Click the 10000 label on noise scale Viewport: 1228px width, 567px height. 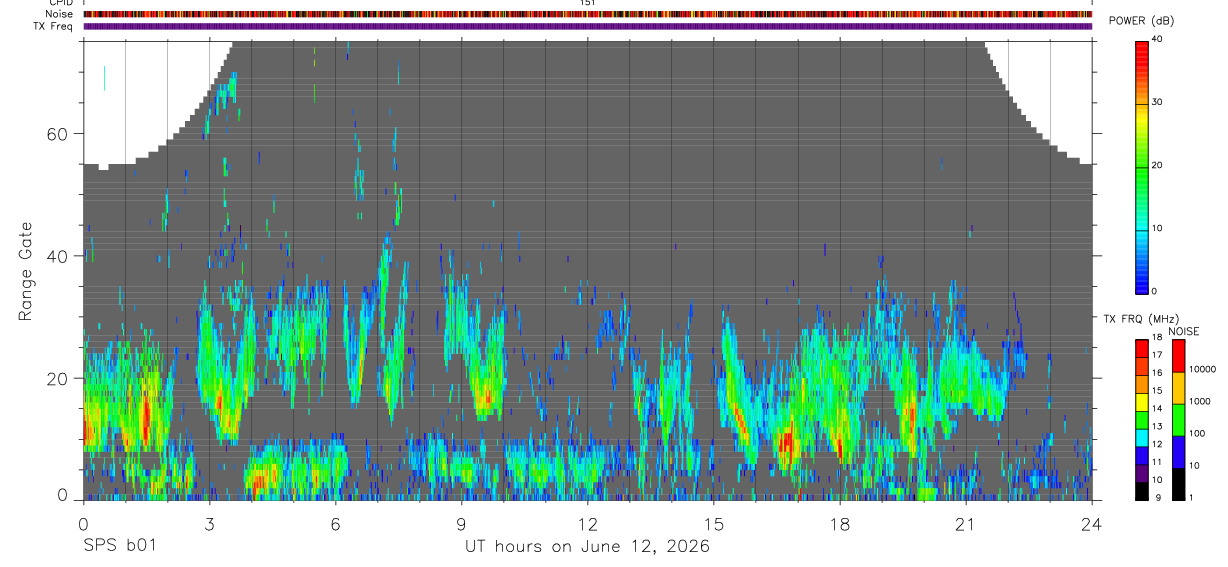(1203, 369)
